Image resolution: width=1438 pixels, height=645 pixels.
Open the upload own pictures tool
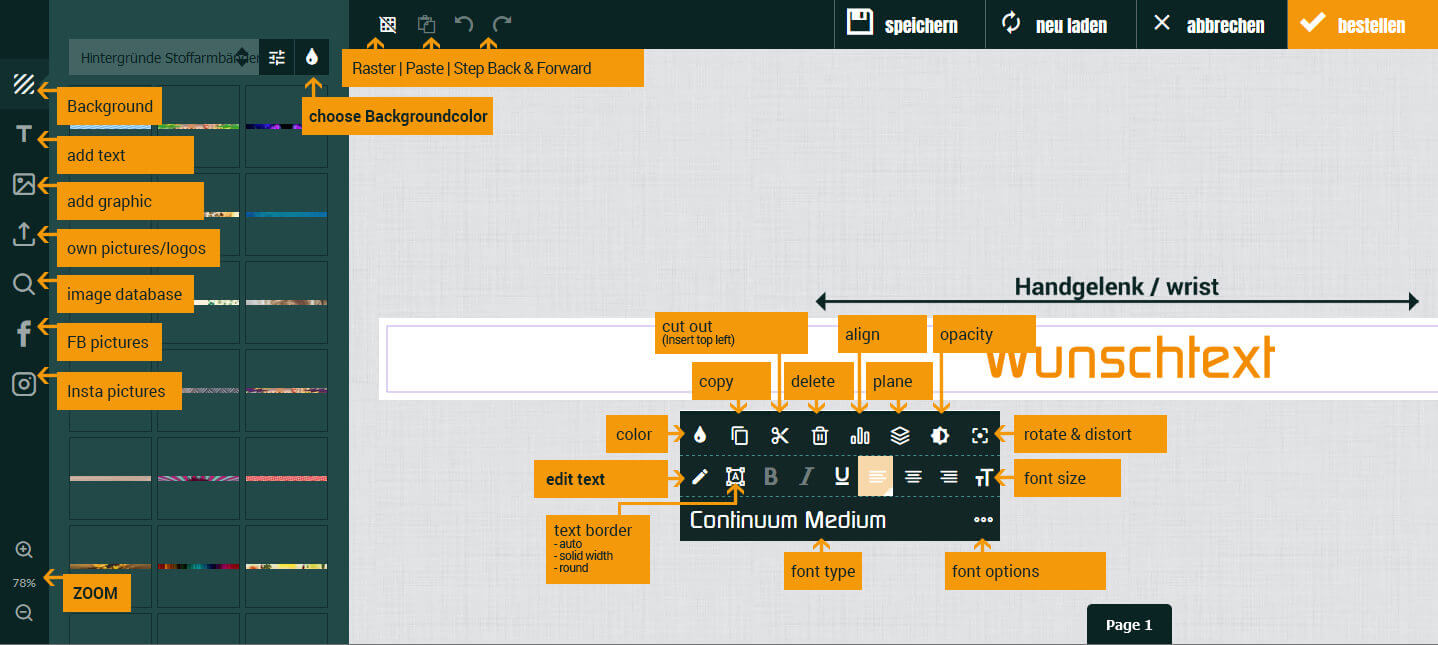coord(24,234)
